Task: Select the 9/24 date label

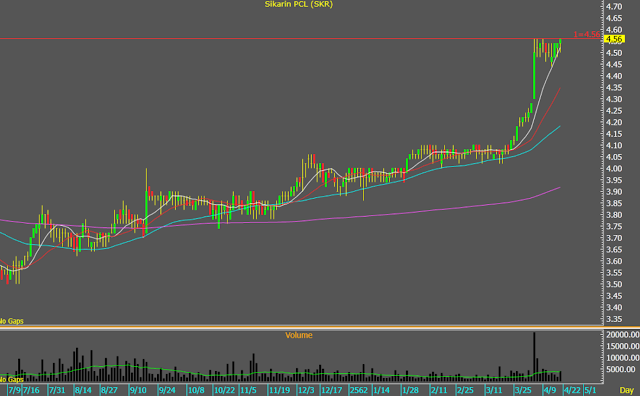Action: point(167,390)
